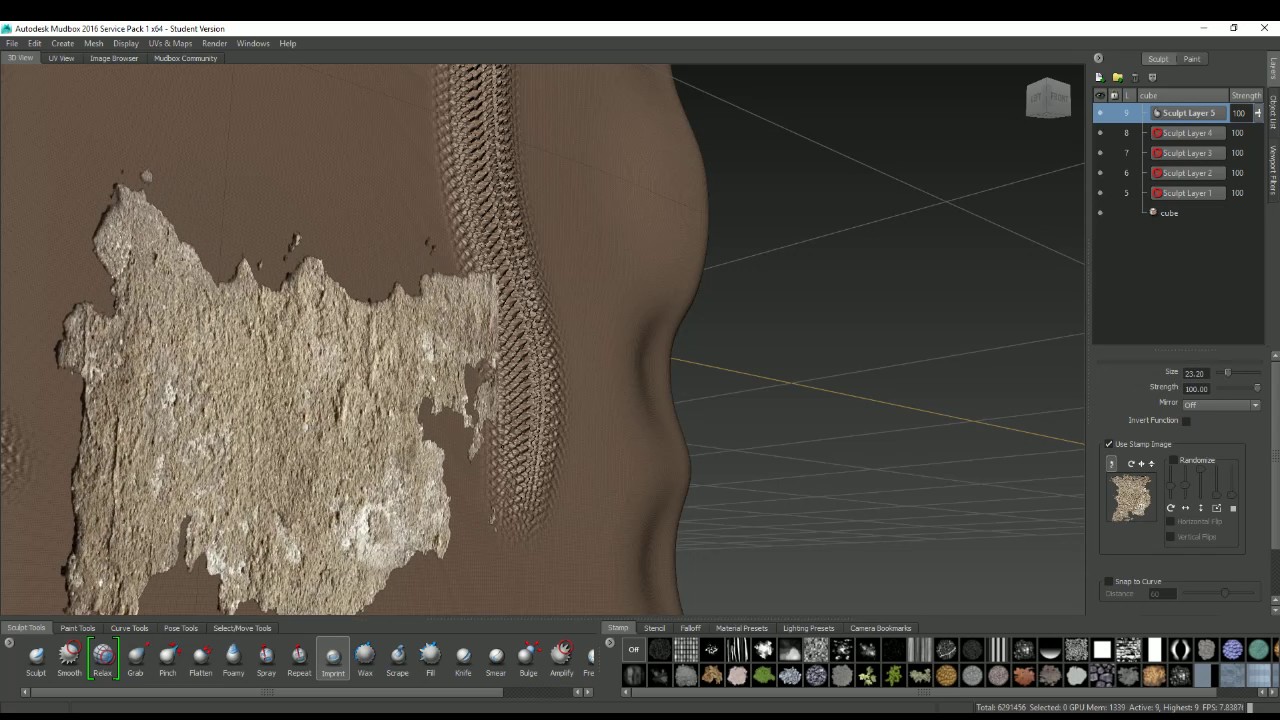The height and width of the screenshot is (720, 1280).
Task: Enable the Randomize checkbox
Action: (x=1174, y=460)
